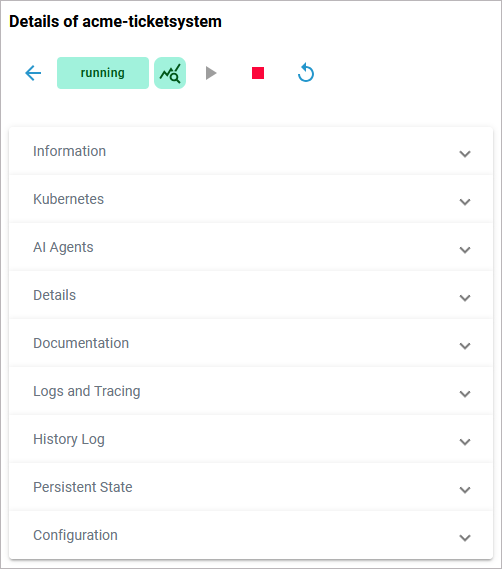502x569 pixels.
Task: Go back using the blue arrow icon
Action: tap(33, 73)
